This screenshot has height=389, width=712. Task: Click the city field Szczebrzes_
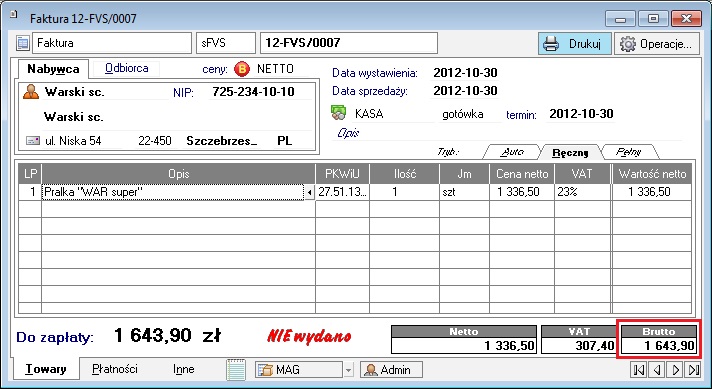coord(222,141)
